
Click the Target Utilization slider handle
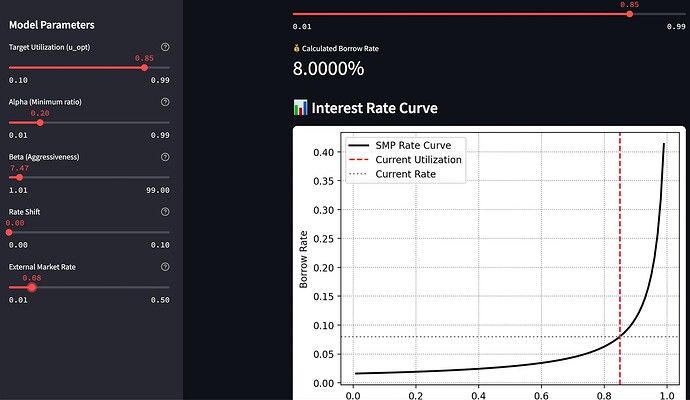point(144,68)
